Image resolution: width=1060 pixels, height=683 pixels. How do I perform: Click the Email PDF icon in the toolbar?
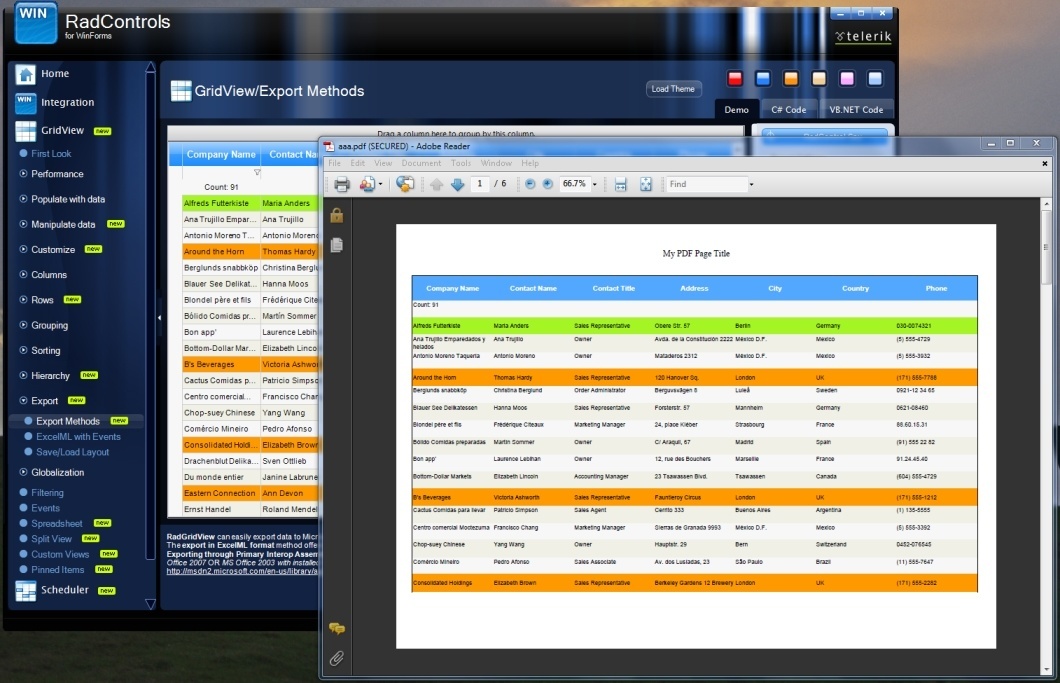365,184
